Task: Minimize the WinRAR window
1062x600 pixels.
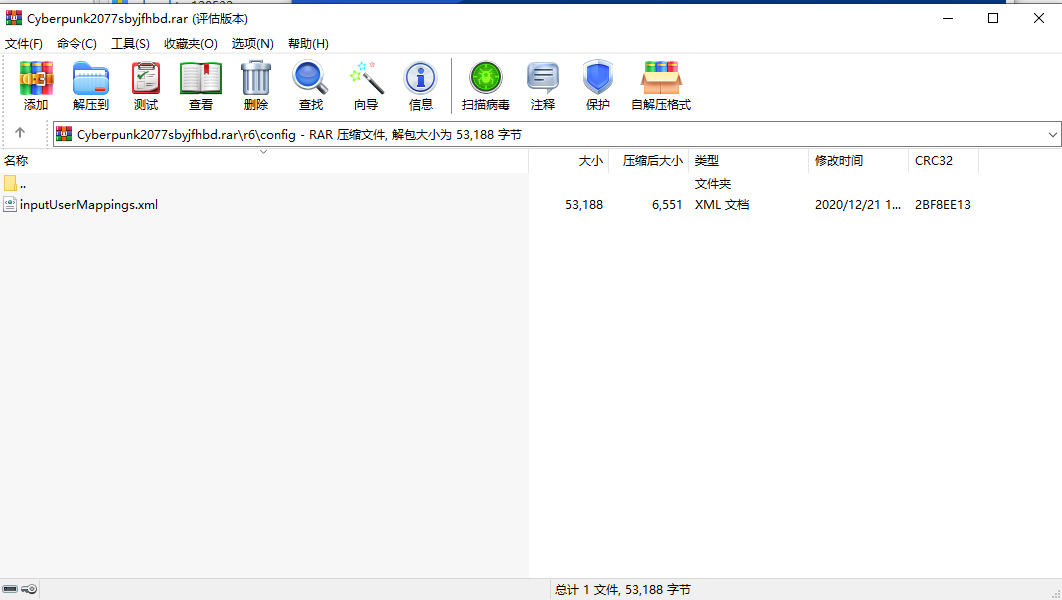Action: pos(948,18)
